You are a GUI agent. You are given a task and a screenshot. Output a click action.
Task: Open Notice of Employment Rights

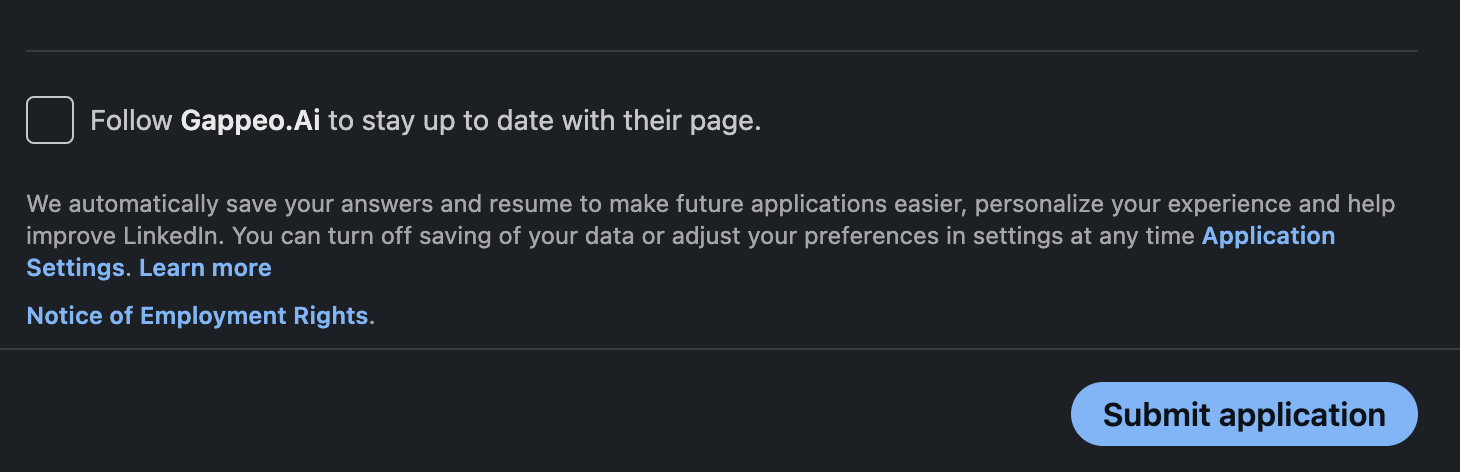tap(197, 316)
